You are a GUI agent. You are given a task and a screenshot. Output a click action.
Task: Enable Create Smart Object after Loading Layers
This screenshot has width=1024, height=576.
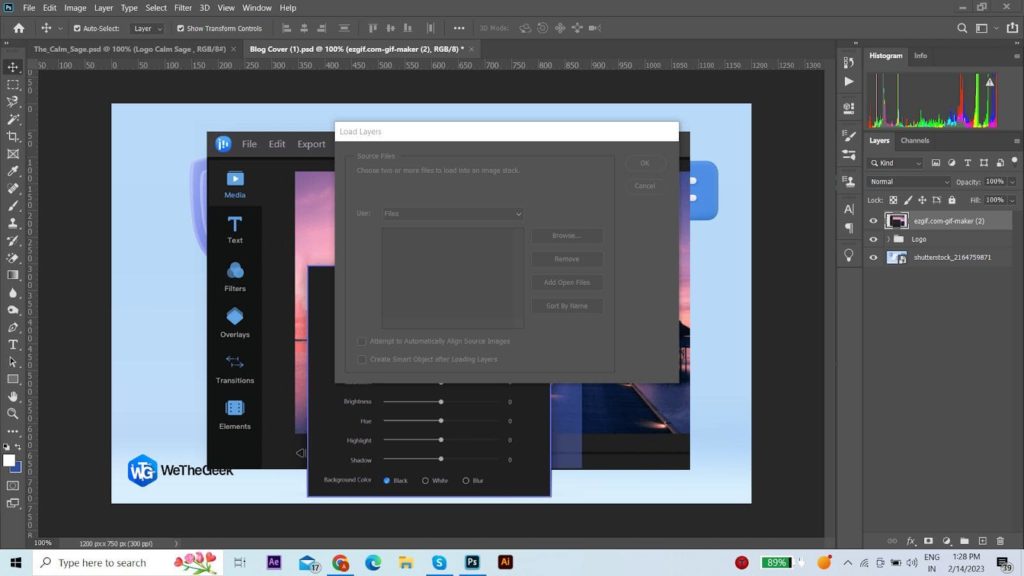coord(362,360)
